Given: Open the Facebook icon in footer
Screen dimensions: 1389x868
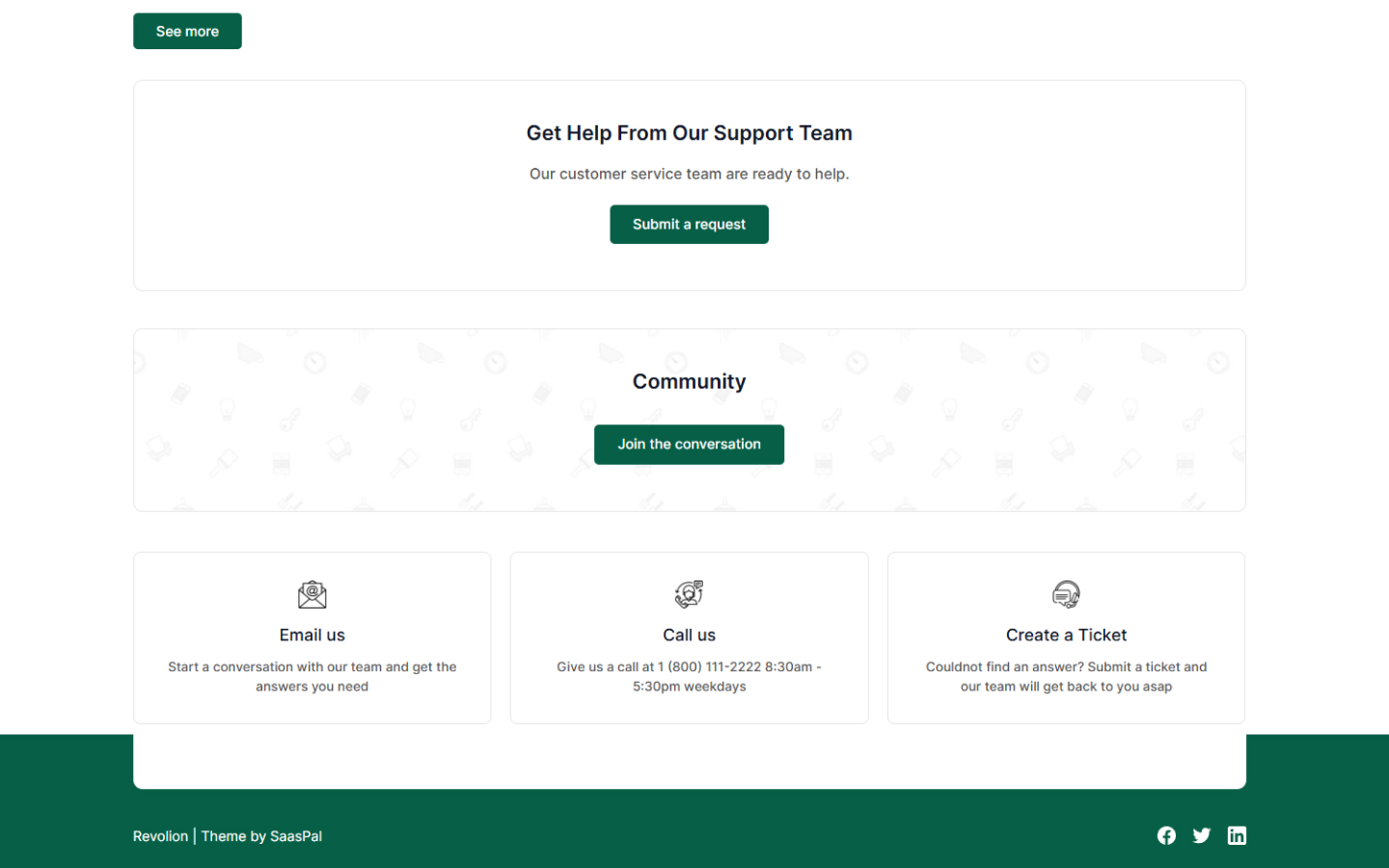Looking at the screenshot, I should (1166, 835).
